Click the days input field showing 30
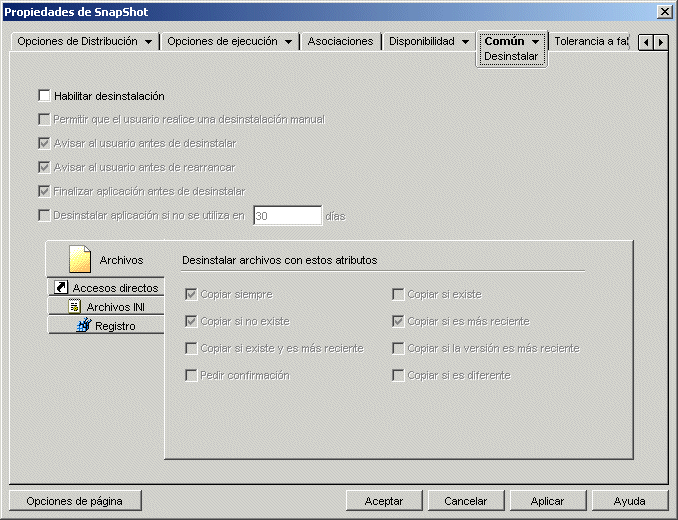Screen dimensions: 678x520 click(288, 215)
